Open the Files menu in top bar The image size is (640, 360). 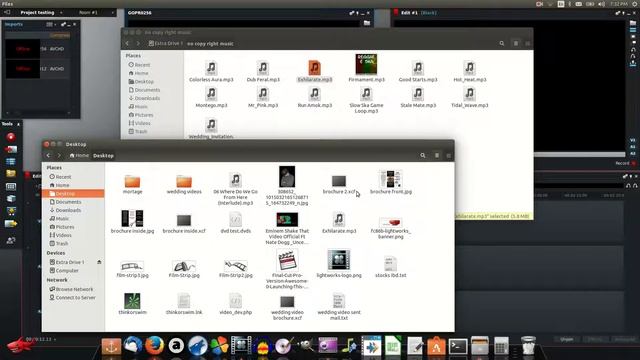(7, 4)
